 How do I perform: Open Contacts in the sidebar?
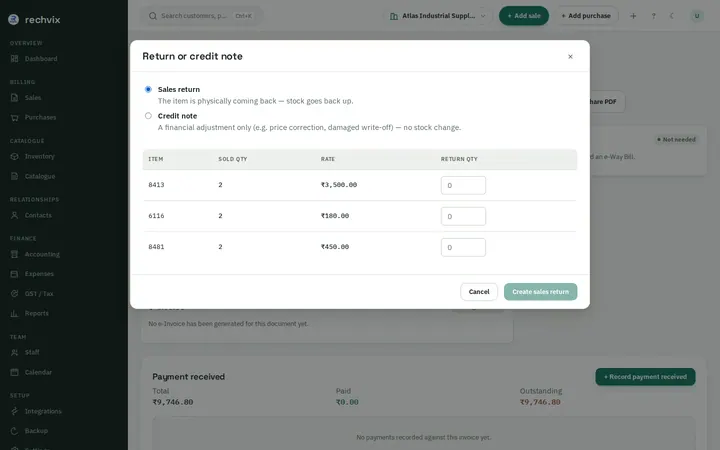tap(38, 215)
